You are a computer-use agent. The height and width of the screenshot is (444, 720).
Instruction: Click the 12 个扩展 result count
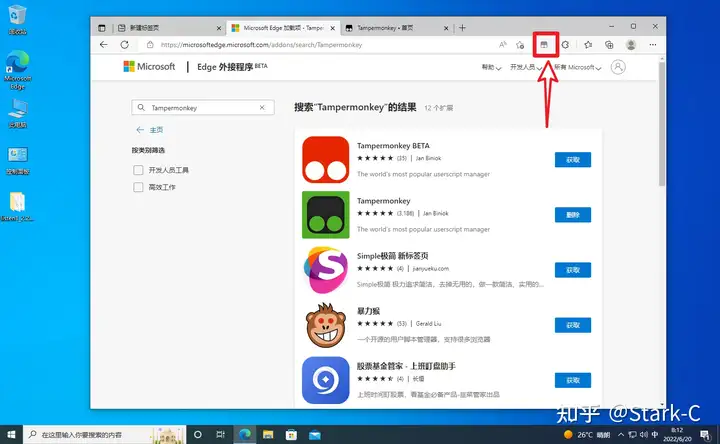point(439,108)
